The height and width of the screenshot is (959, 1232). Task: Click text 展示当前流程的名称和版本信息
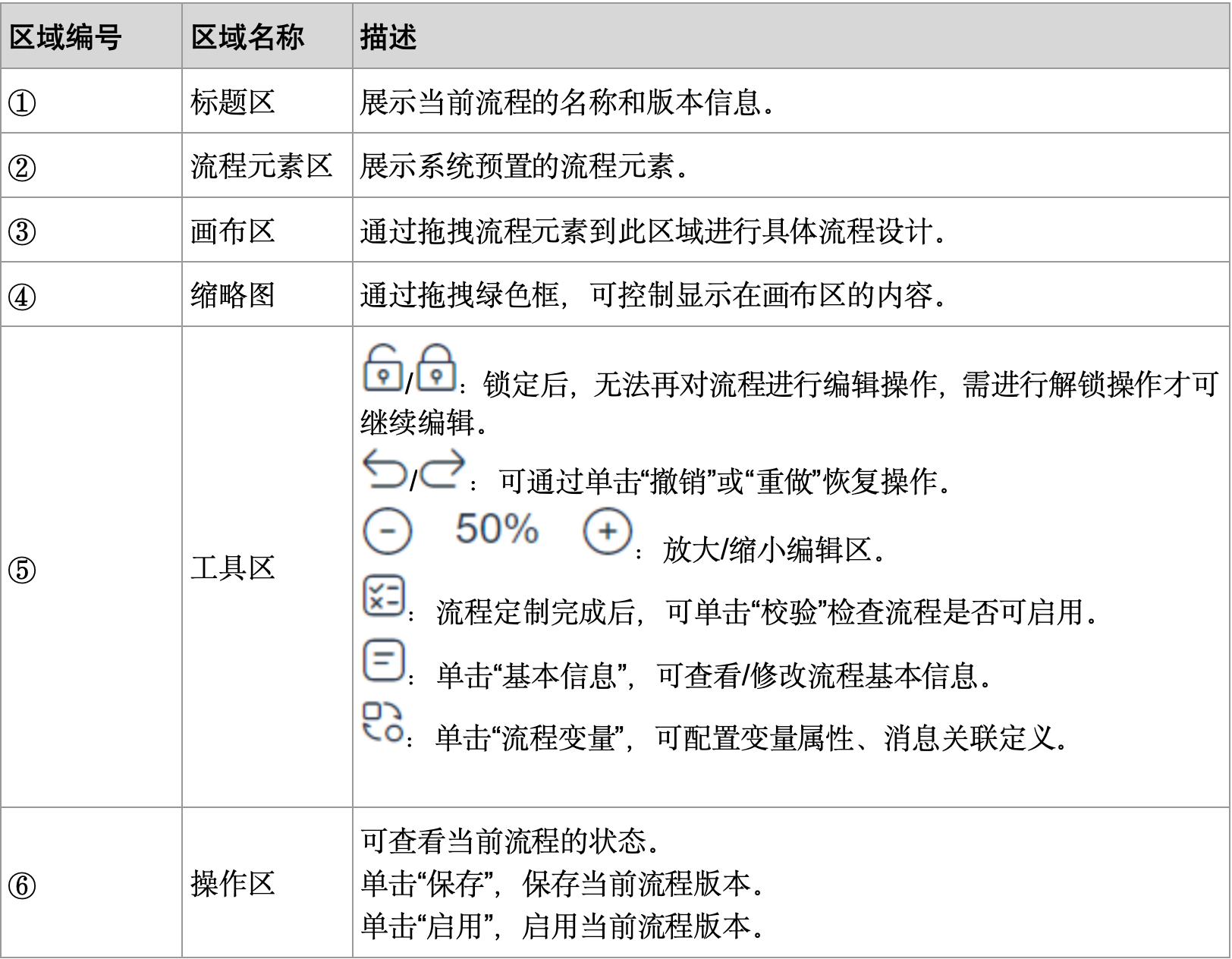pyautogui.click(x=568, y=102)
